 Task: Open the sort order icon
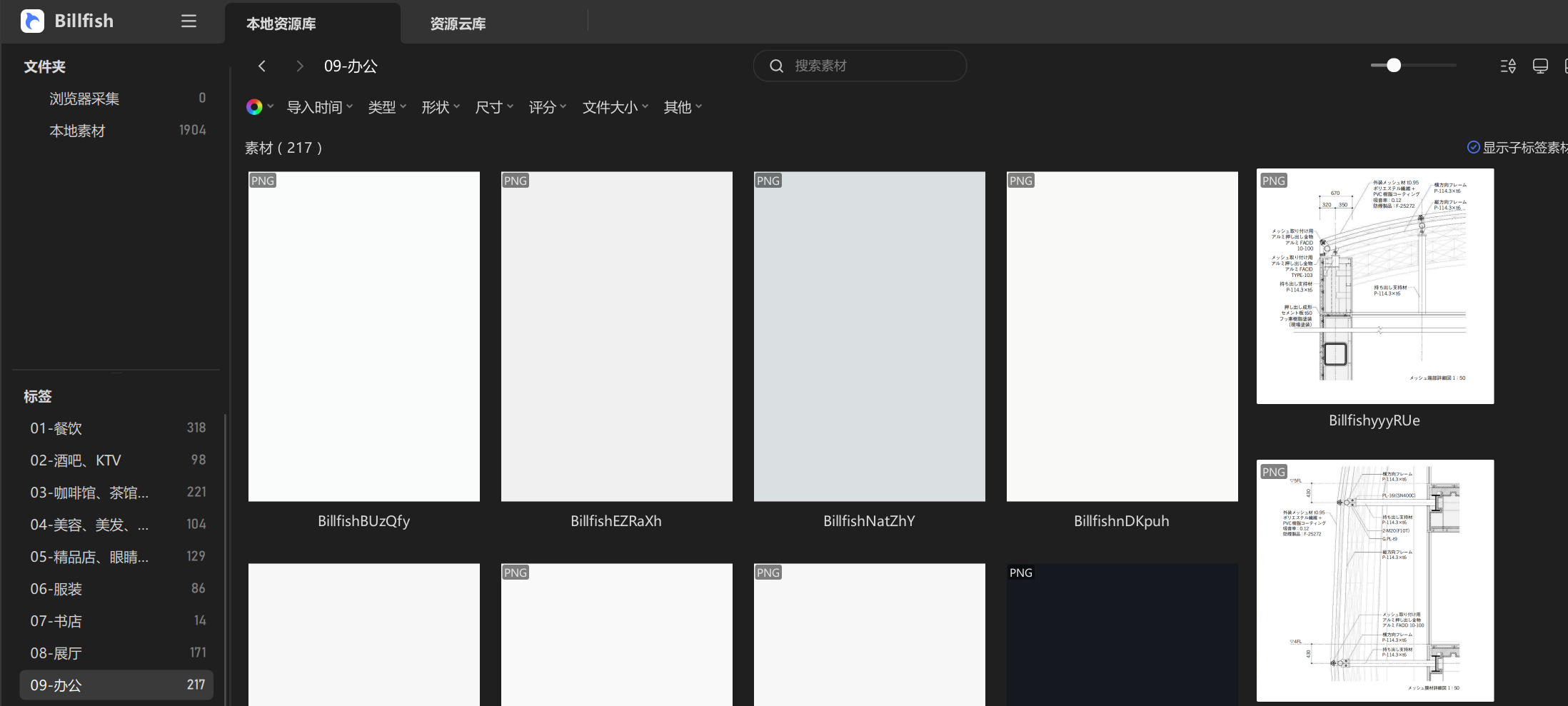tap(1508, 66)
